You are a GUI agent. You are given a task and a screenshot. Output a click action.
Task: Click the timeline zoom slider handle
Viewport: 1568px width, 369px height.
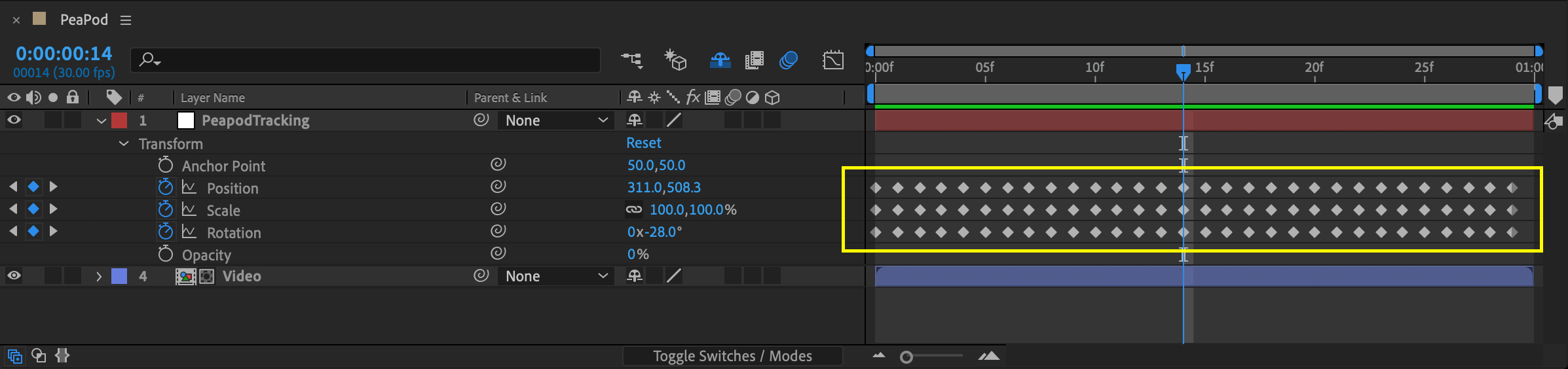point(906,357)
